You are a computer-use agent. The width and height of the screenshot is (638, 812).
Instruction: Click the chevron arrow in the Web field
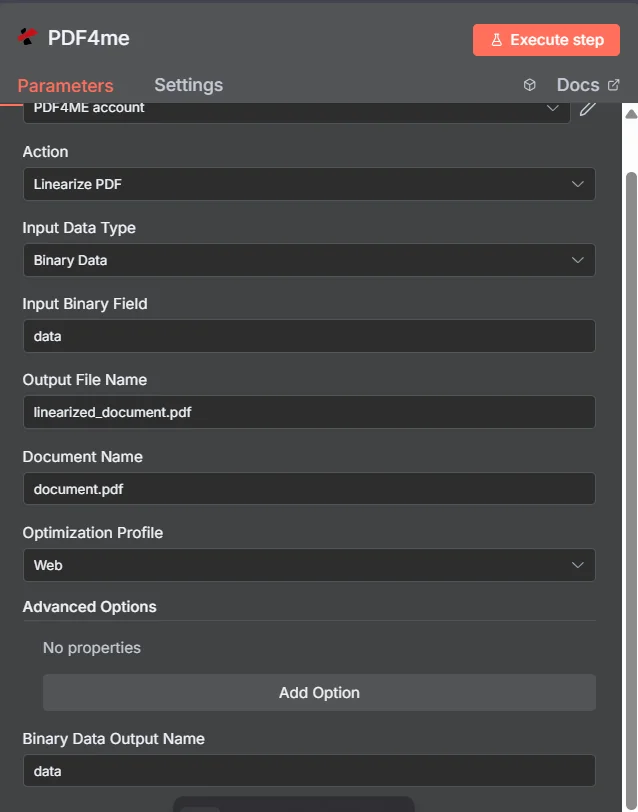click(577, 565)
